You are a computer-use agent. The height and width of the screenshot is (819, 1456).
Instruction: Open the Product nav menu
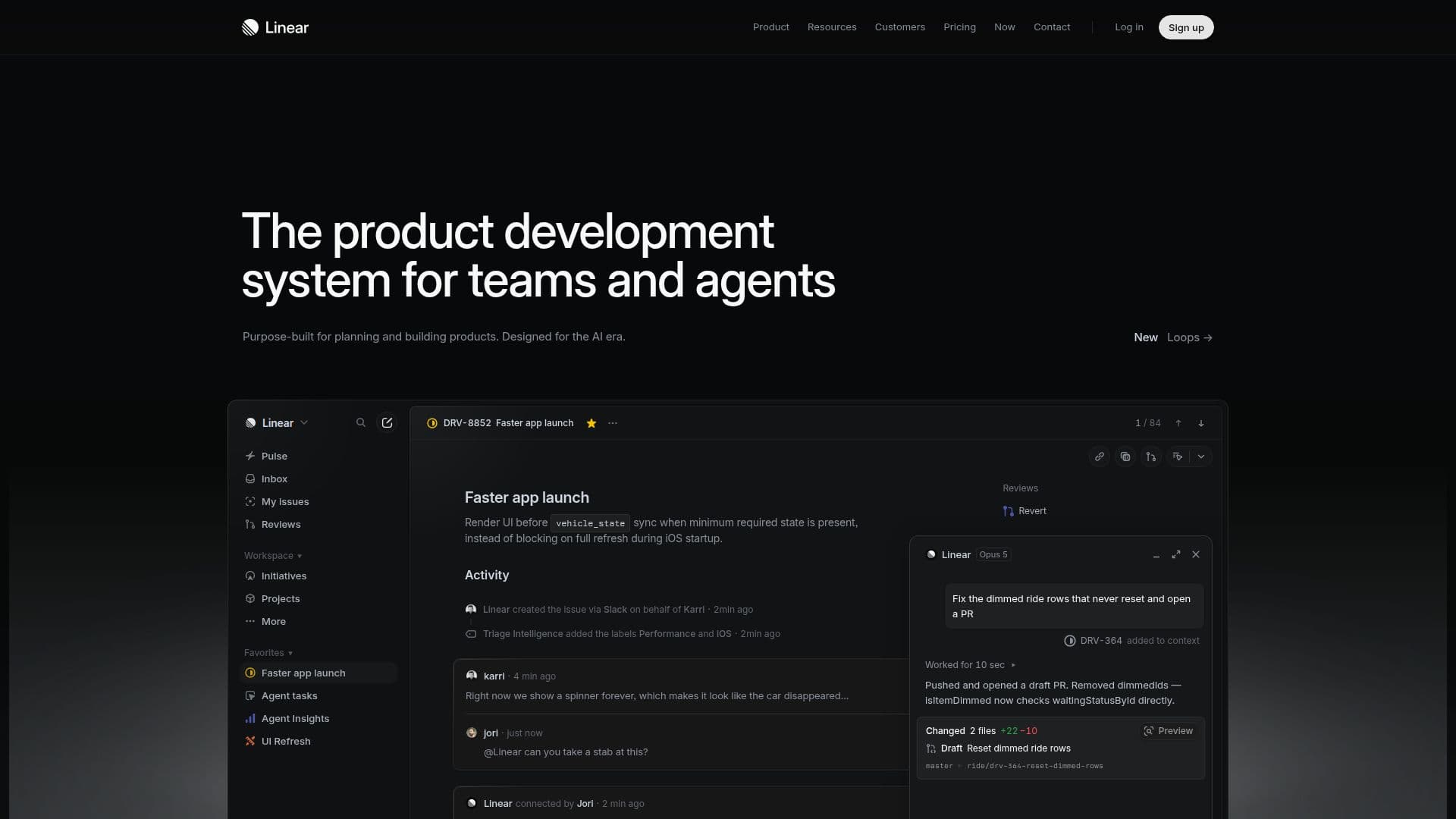pyautogui.click(x=770, y=27)
